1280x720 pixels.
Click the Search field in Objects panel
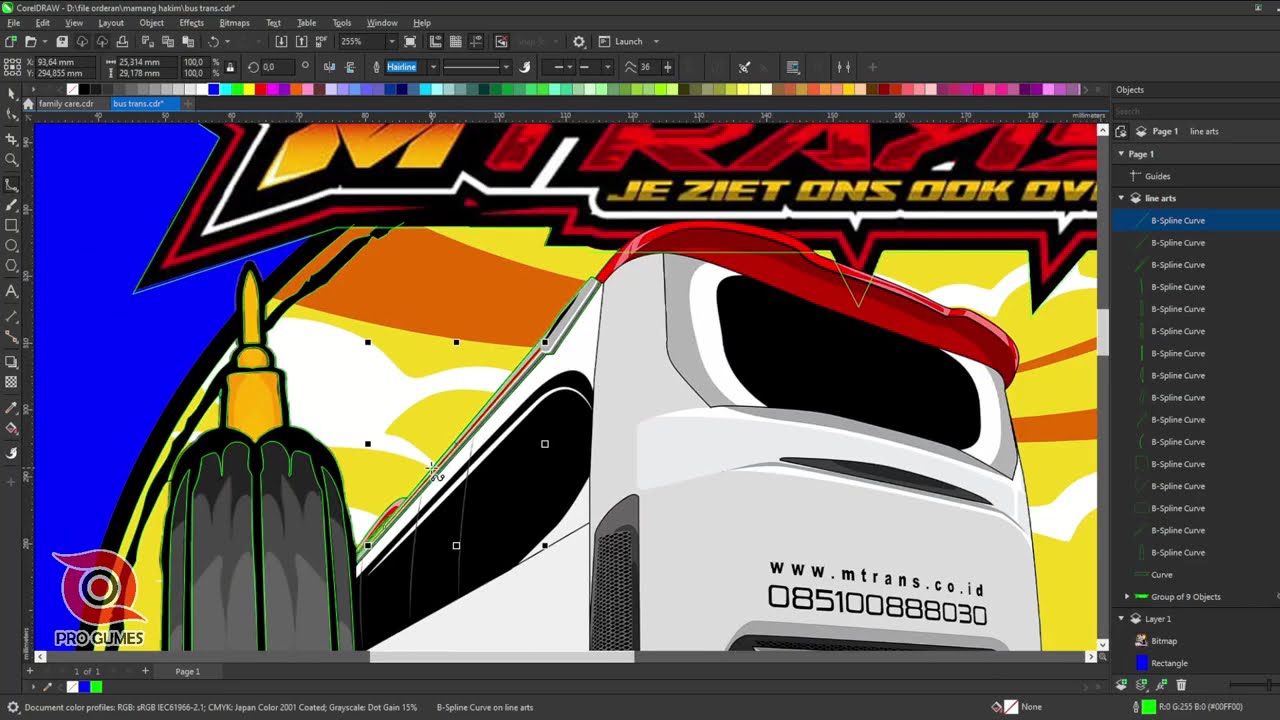(x=1195, y=111)
